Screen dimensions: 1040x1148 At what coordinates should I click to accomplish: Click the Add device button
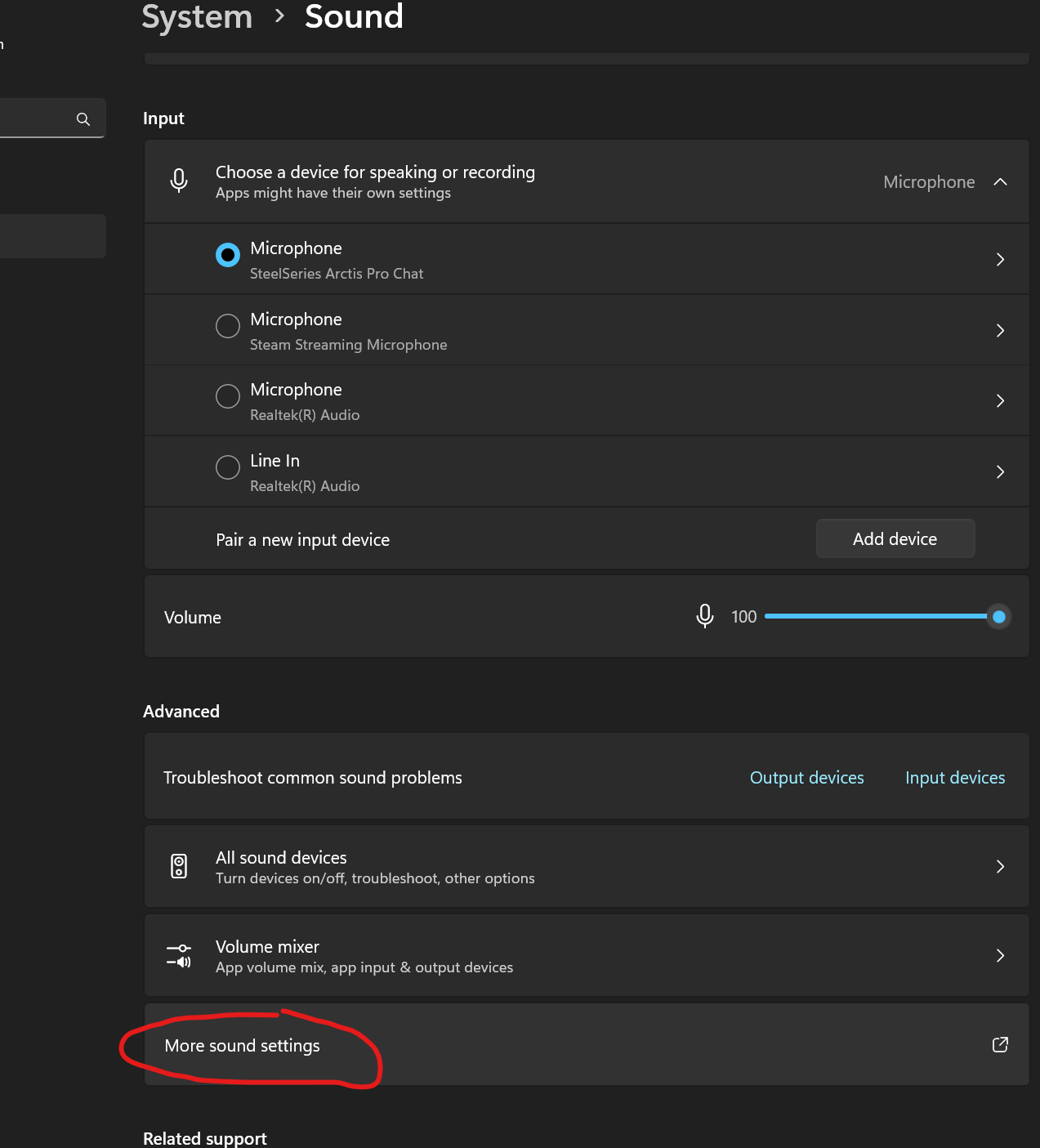[x=895, y=539]
